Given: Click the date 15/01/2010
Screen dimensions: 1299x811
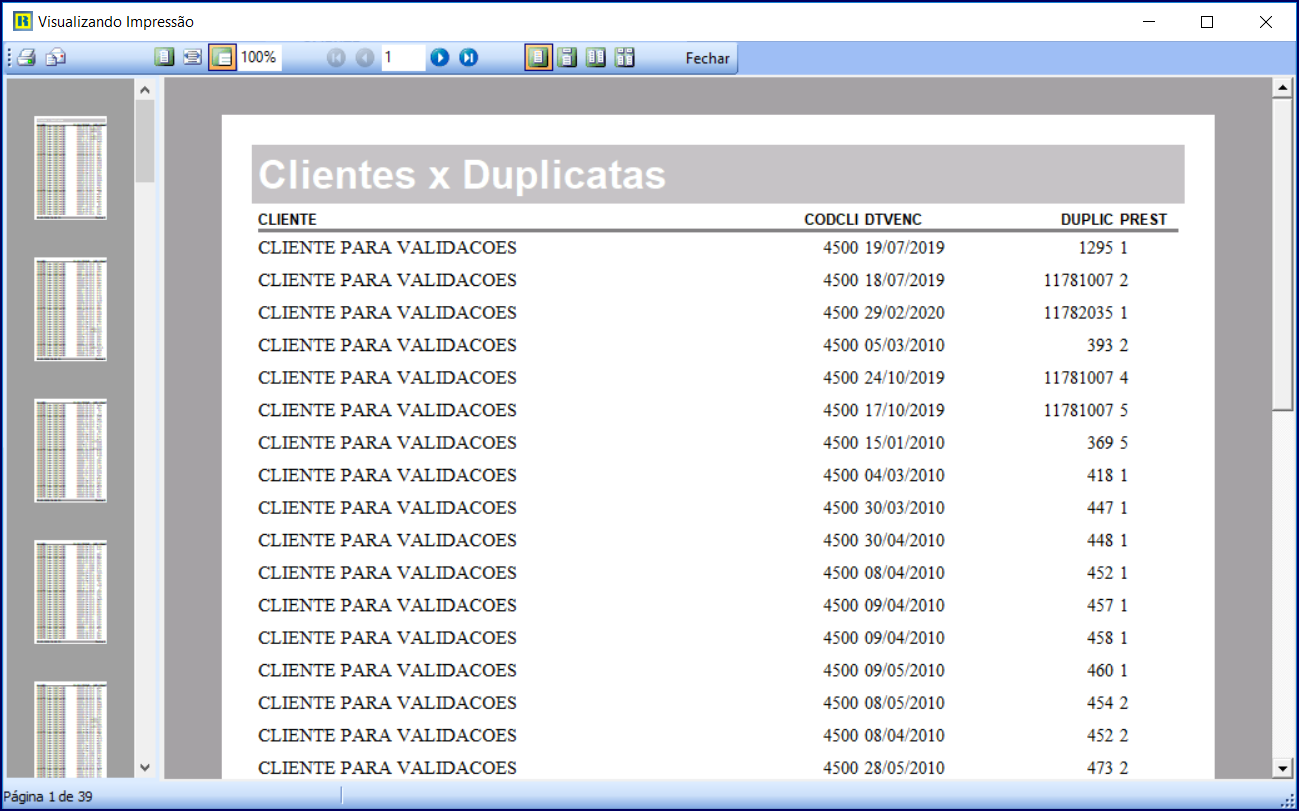Looking at the screenshot, I should 904,443.
